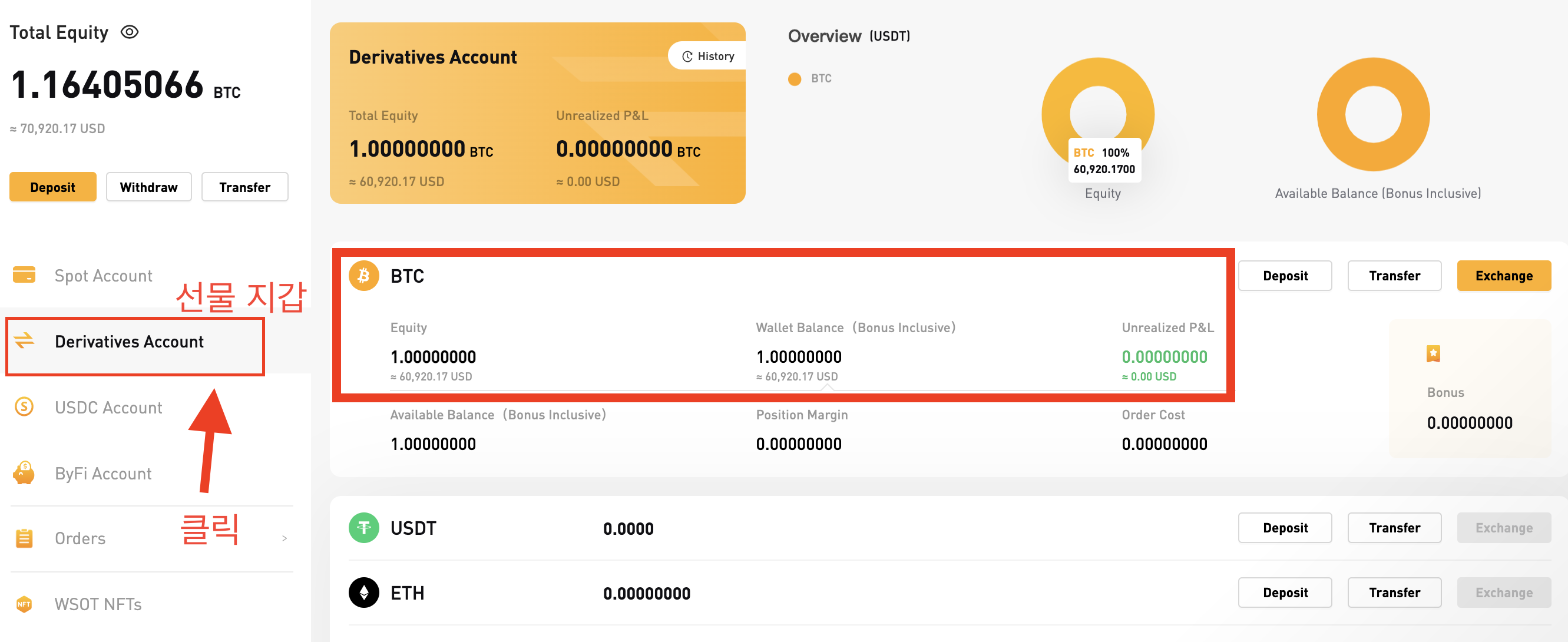The width and height of the screenshot is (1568, 642).
Task: Open Spot Account in sidebar
Action: pos(104,276)
